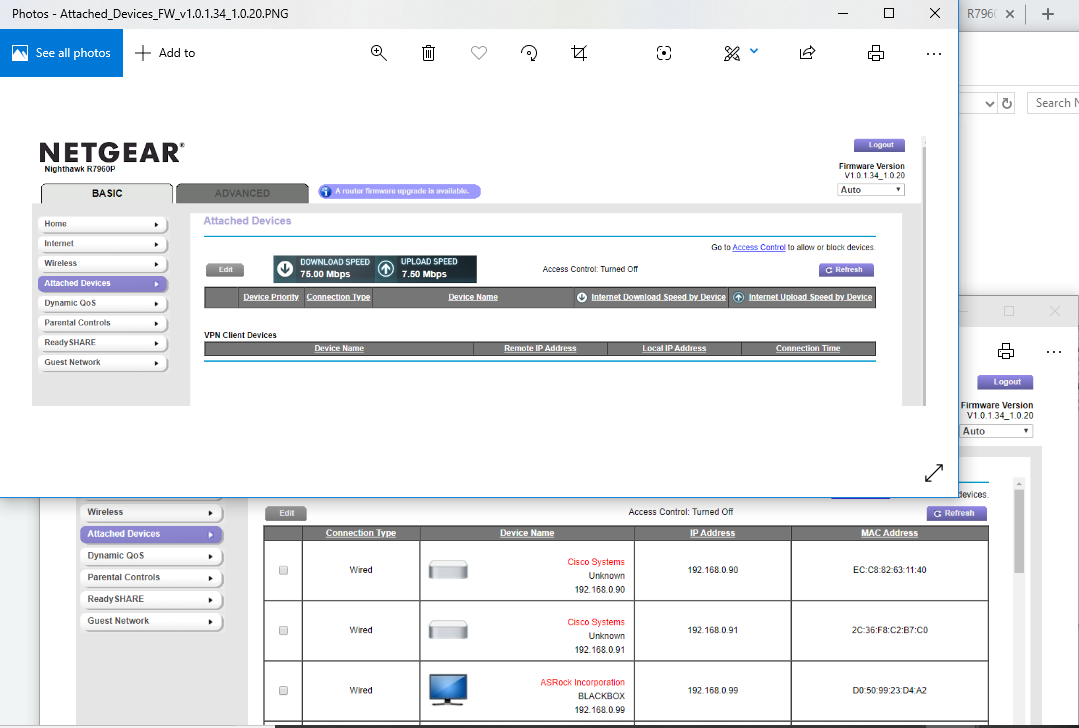Open the share icon in Photos toolbar
This screenshot has height=728, width=1079.
(807, 53)
